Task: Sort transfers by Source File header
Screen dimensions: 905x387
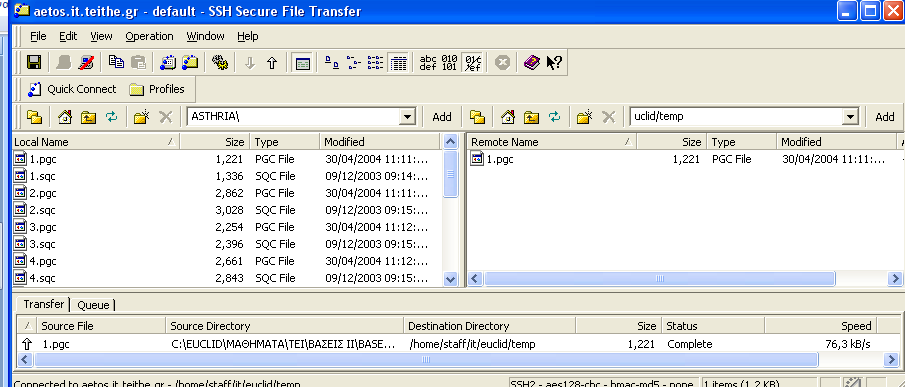Action: (102, 326)
